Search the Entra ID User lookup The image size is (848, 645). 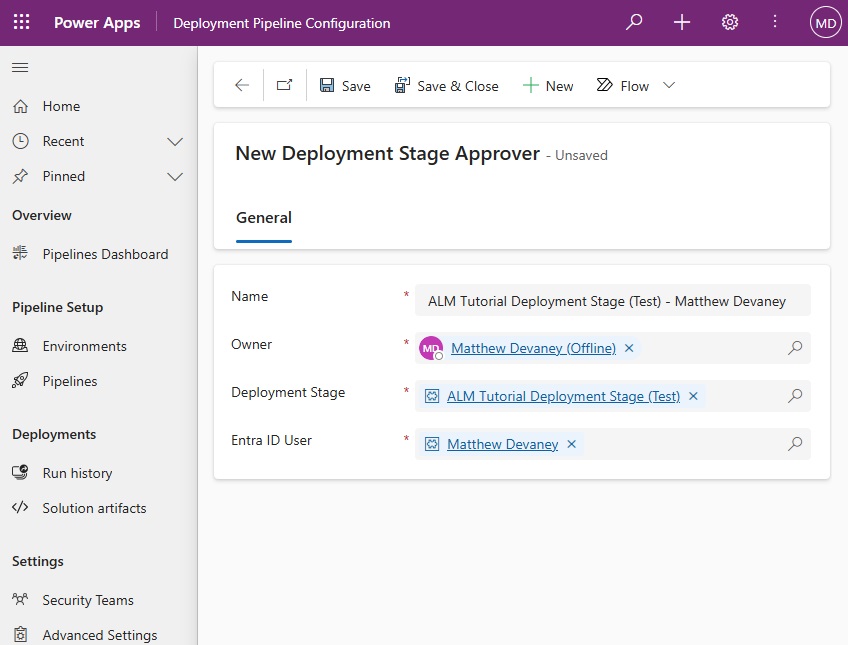(794, 444)
